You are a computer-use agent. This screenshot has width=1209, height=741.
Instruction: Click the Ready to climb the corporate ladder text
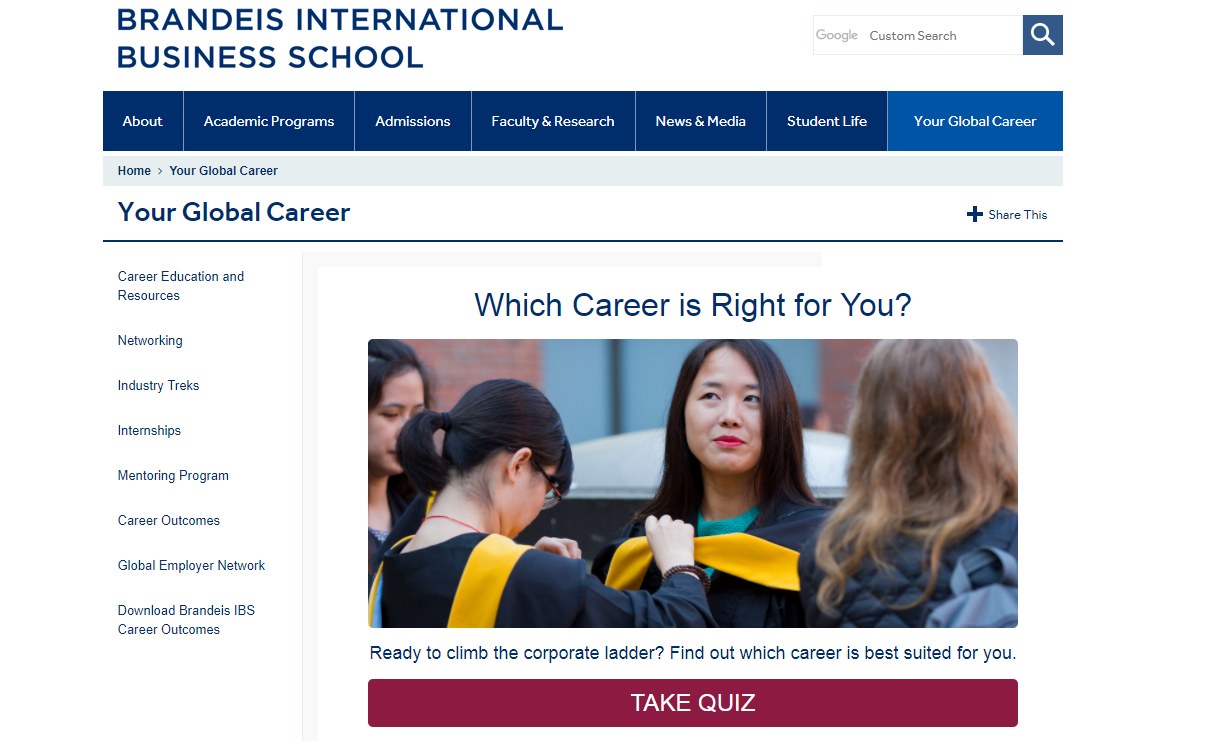(x=693, y=653)
